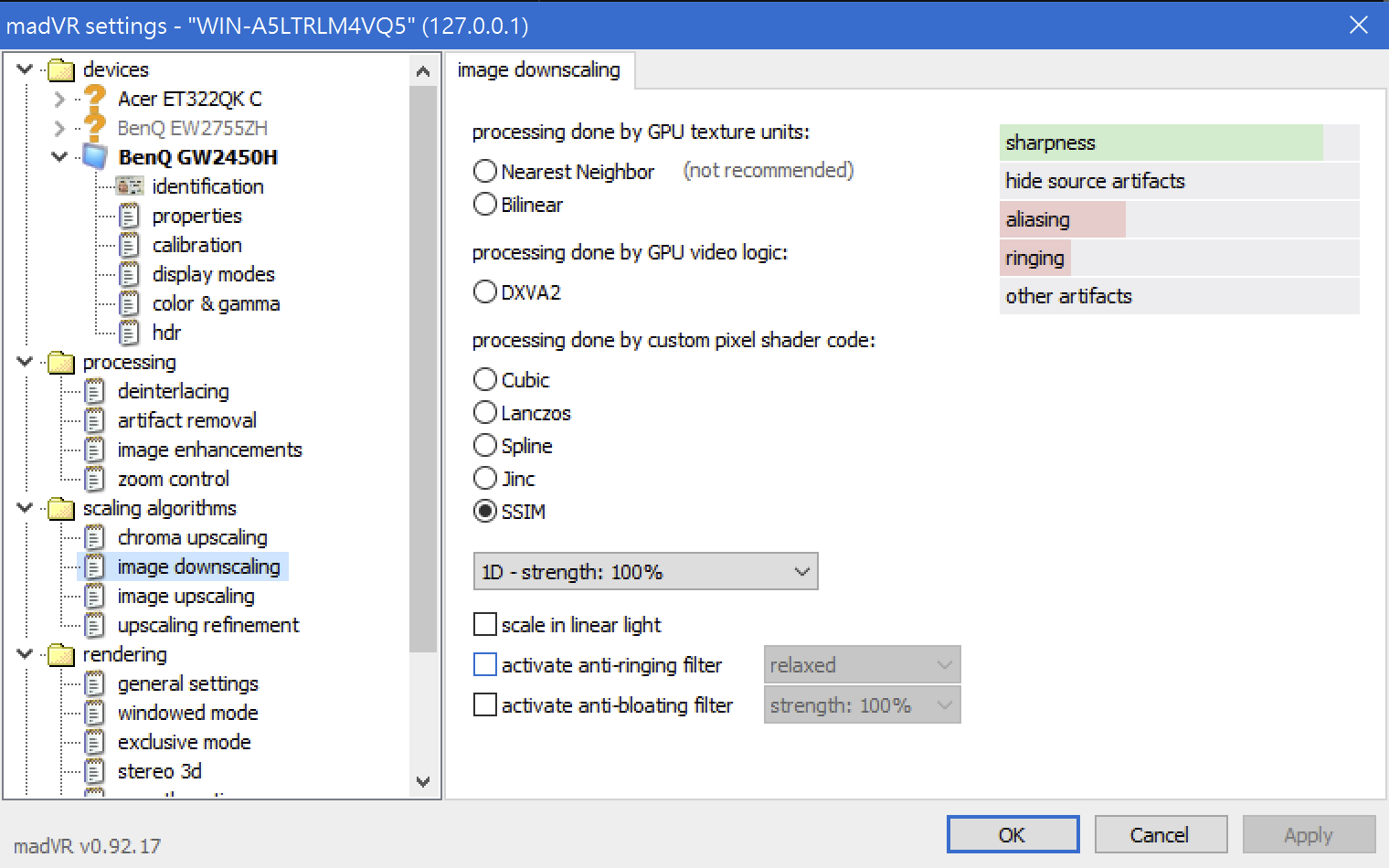Click the OK button
The image size is (1389, 868).
[1013, 834]
